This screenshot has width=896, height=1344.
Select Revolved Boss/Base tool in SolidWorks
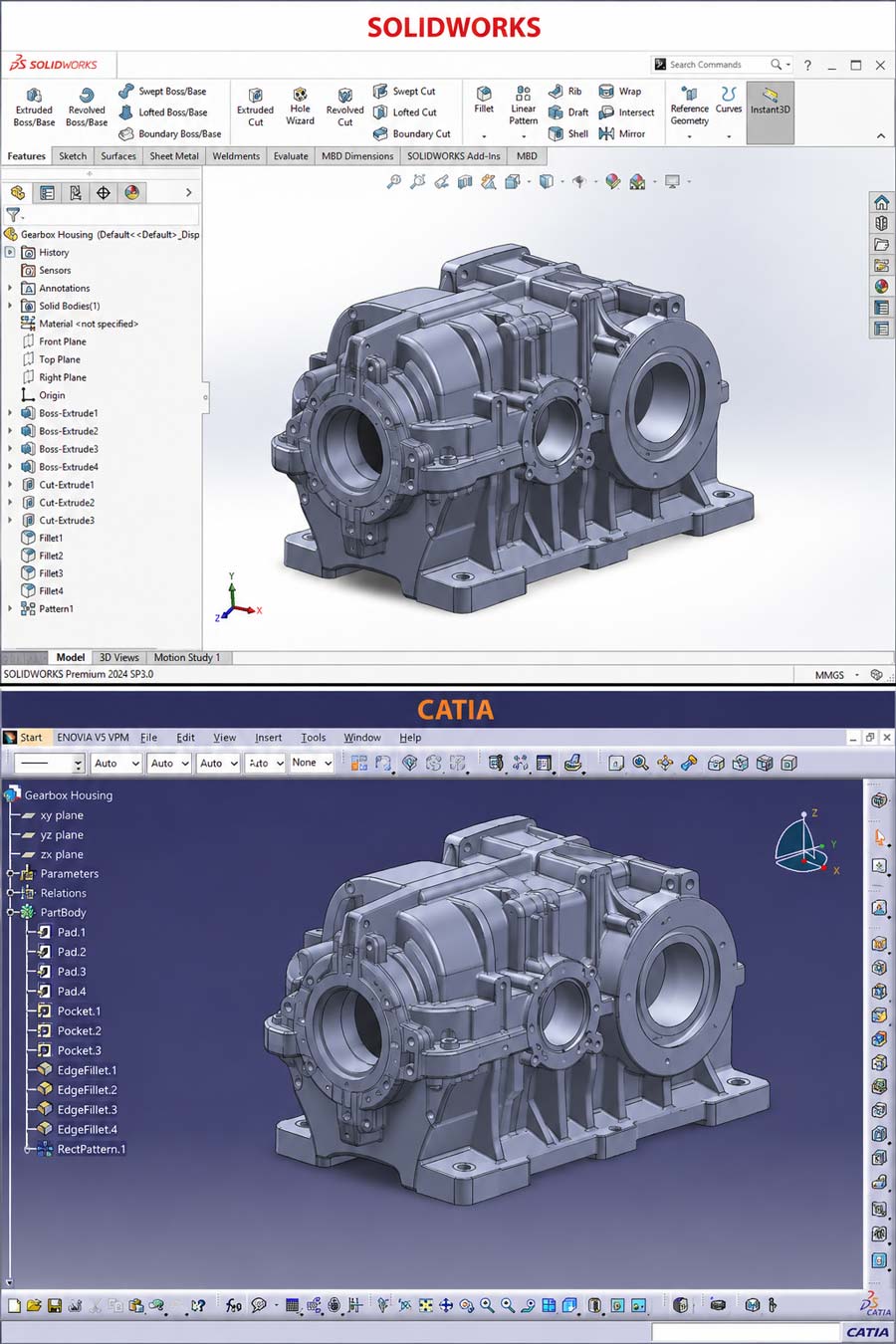(x=87, y=109)
